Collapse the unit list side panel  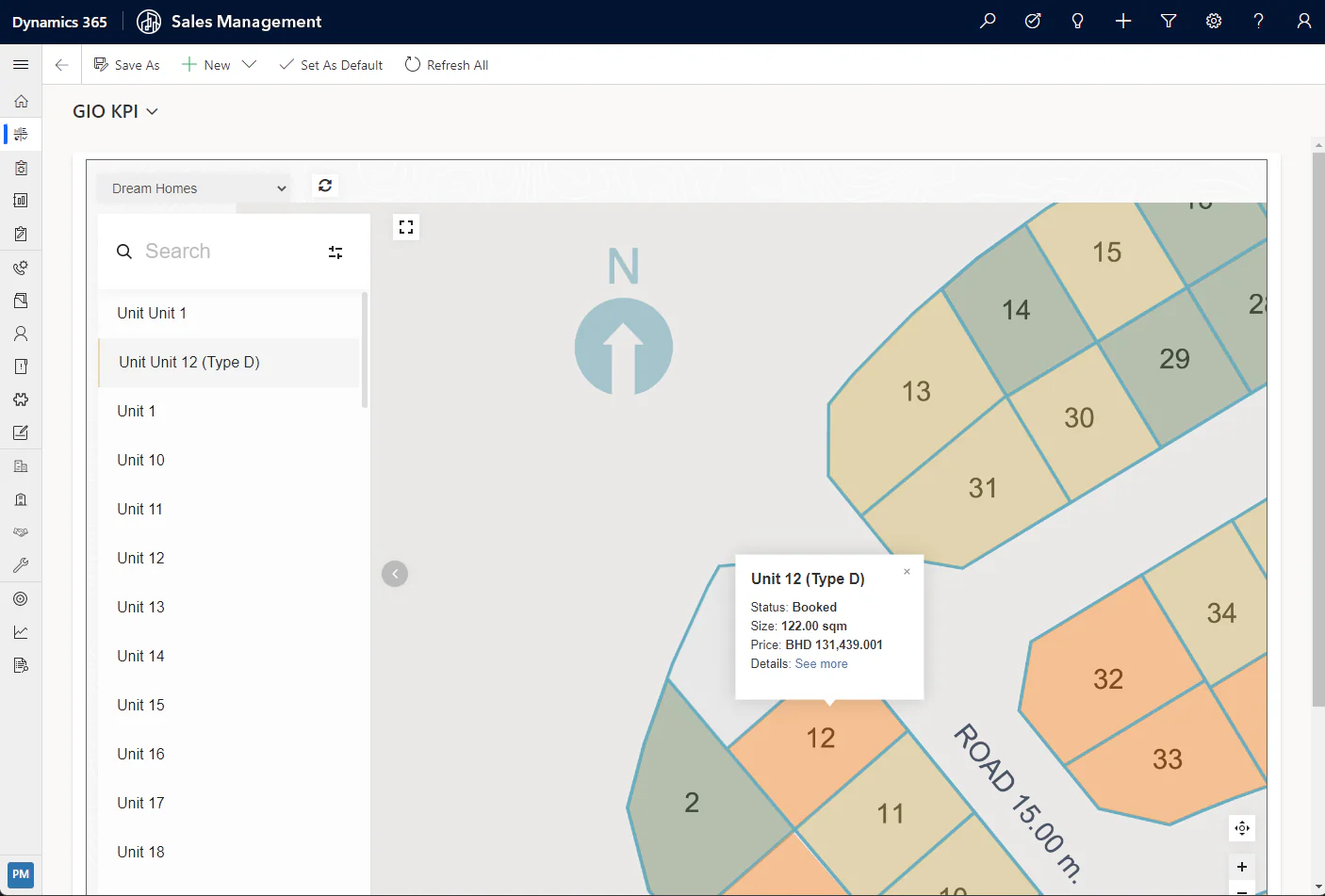click(x=395, y=574)
